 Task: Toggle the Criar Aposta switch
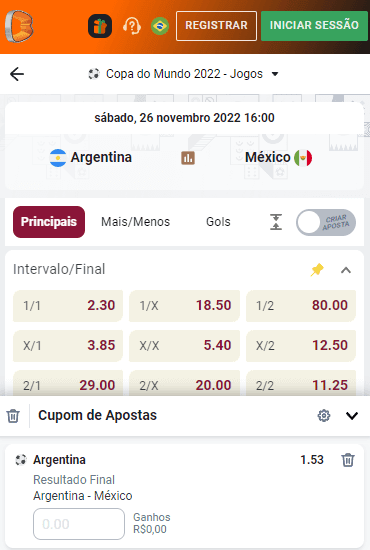click(326, 222)
